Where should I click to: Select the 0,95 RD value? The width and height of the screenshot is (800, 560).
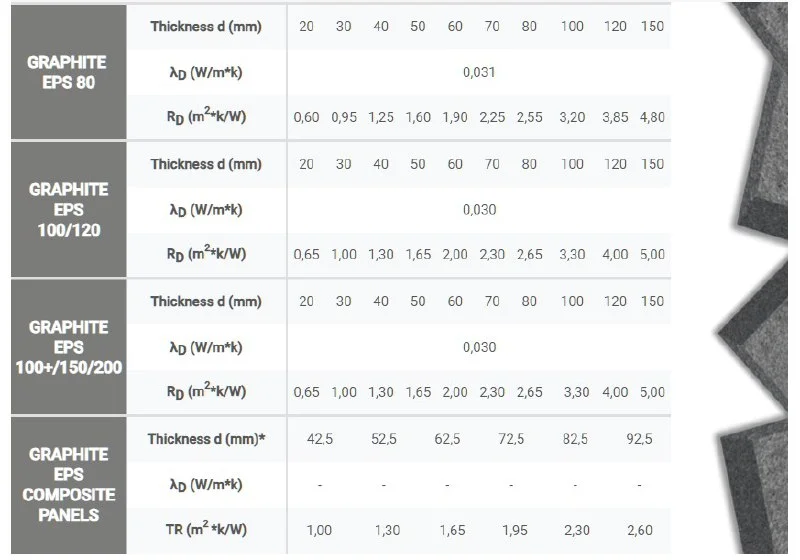pyautogui.click(x=343, y=117)
